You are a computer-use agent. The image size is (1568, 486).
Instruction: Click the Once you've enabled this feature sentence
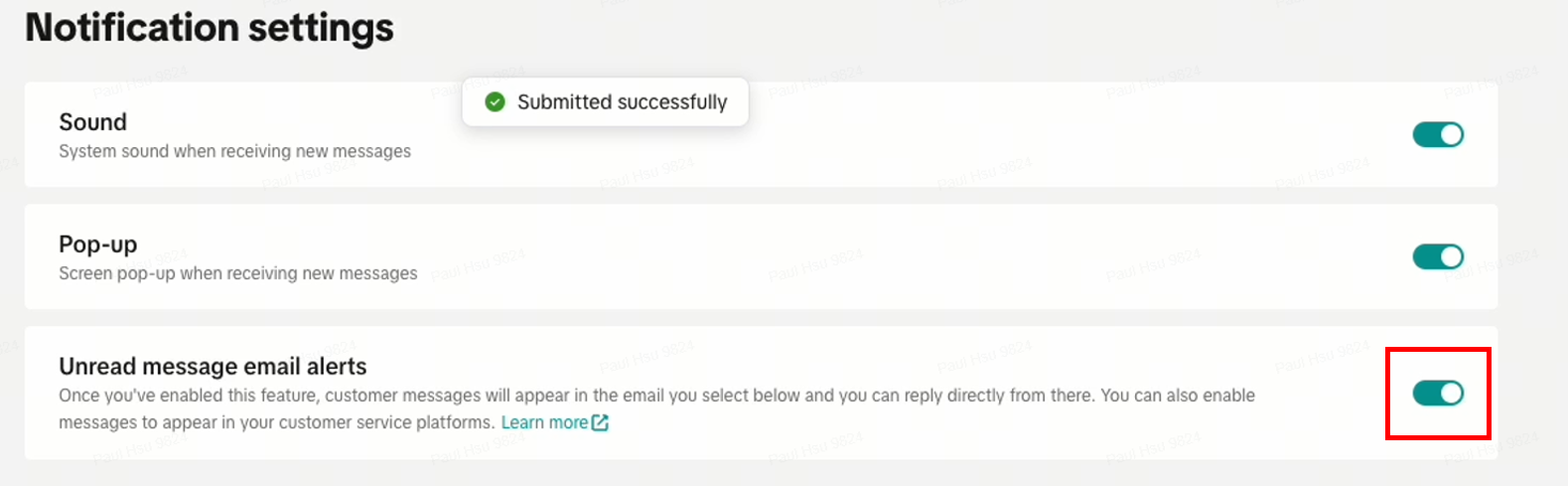pos(655,396)
